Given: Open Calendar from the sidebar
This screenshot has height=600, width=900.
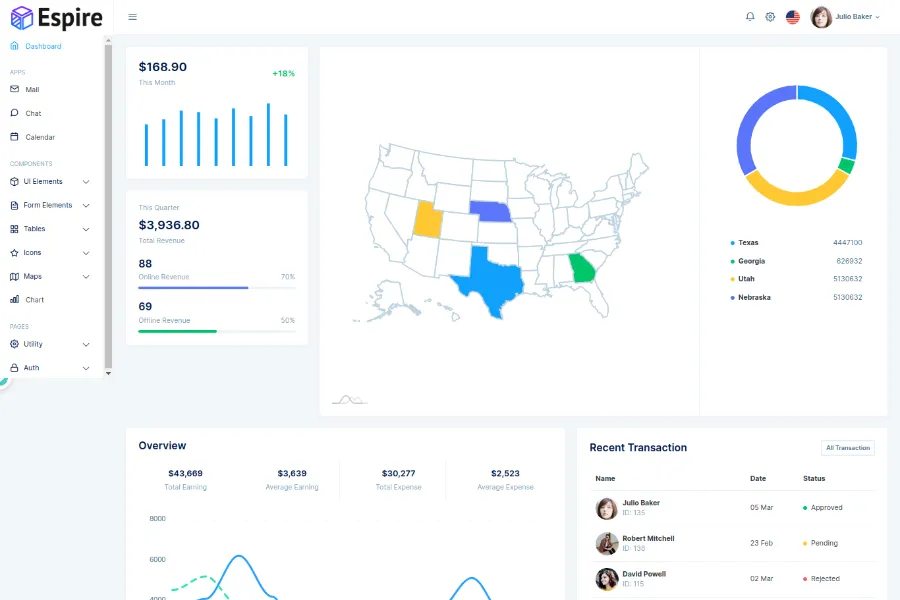Looking at the screenshot, I should pyautogui.click(x=39, y=137).
